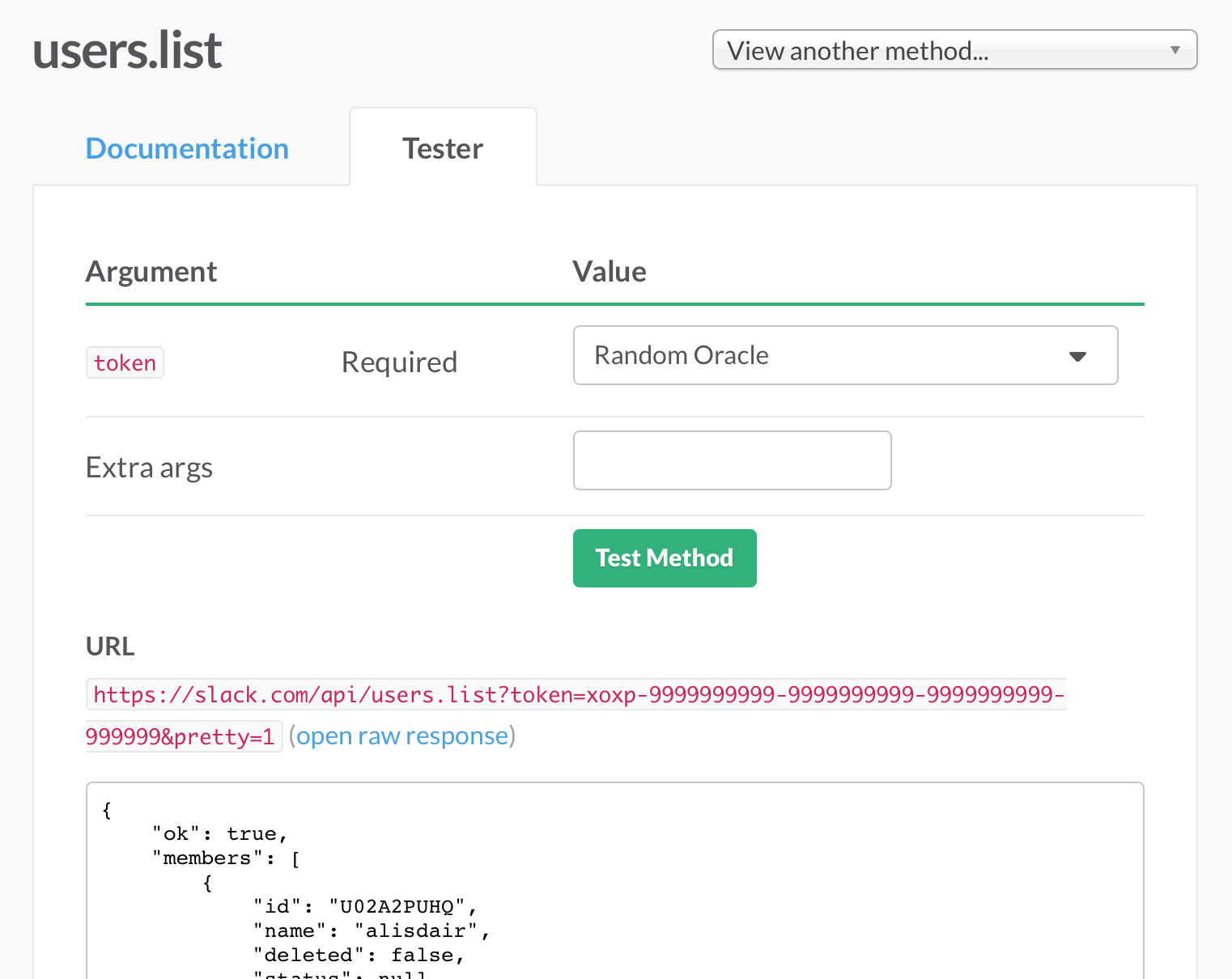The width and height of the screenshot is (1232, 979).
Task: Open raw response link
Action: point(403,735)
